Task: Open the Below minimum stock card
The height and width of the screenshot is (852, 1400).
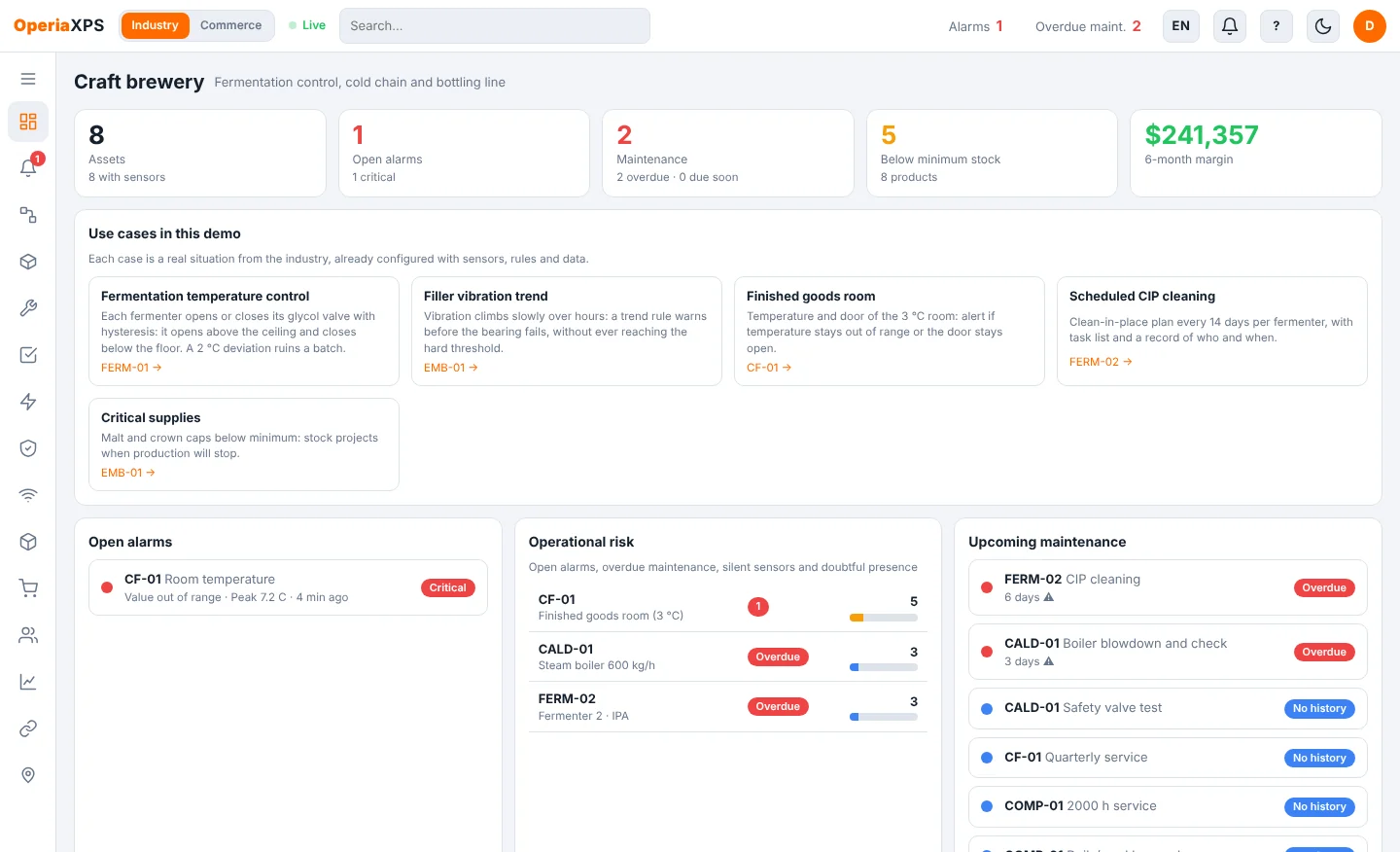Action: [x=992, y=153]
